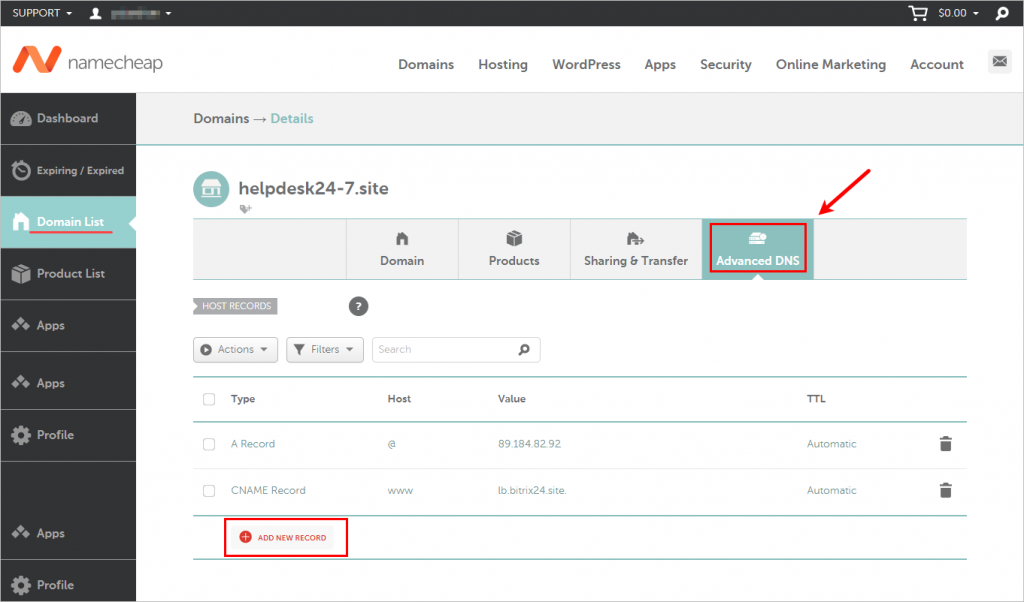Screen dimensions: 1024x602
Task: Open the Account menu
Action: [937, 65]
